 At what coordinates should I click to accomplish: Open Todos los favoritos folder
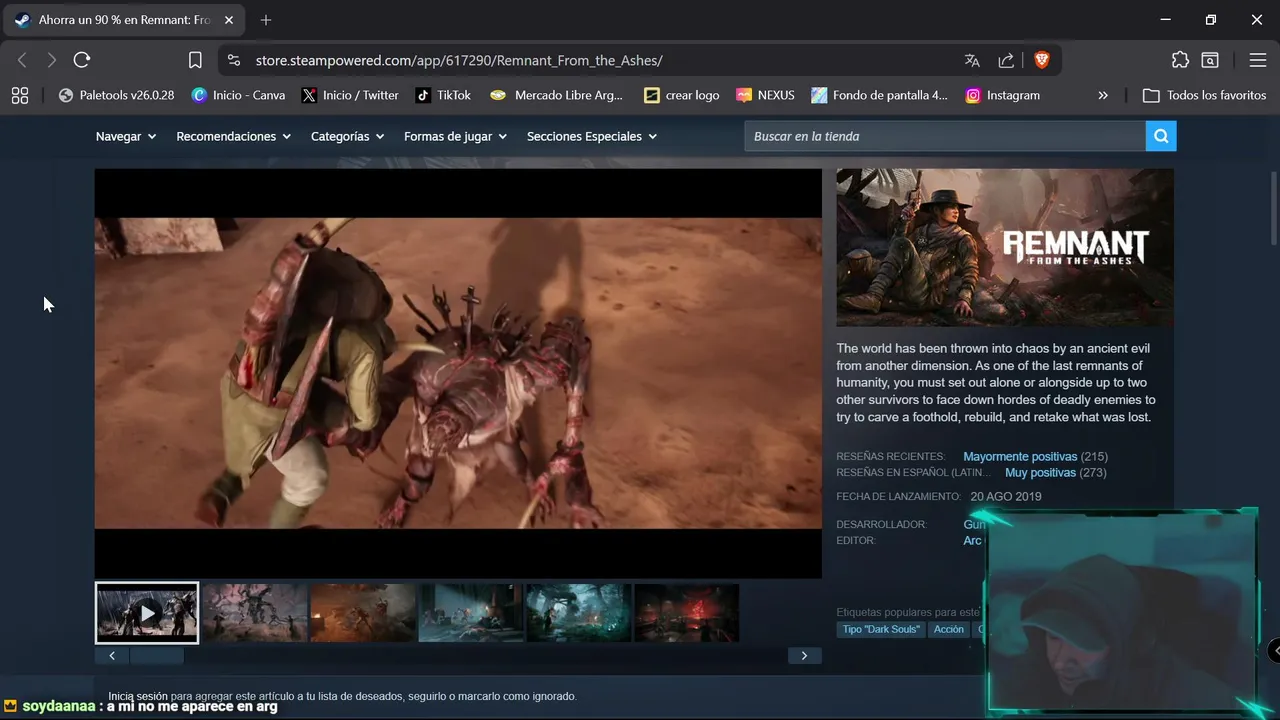(1204, 95)
